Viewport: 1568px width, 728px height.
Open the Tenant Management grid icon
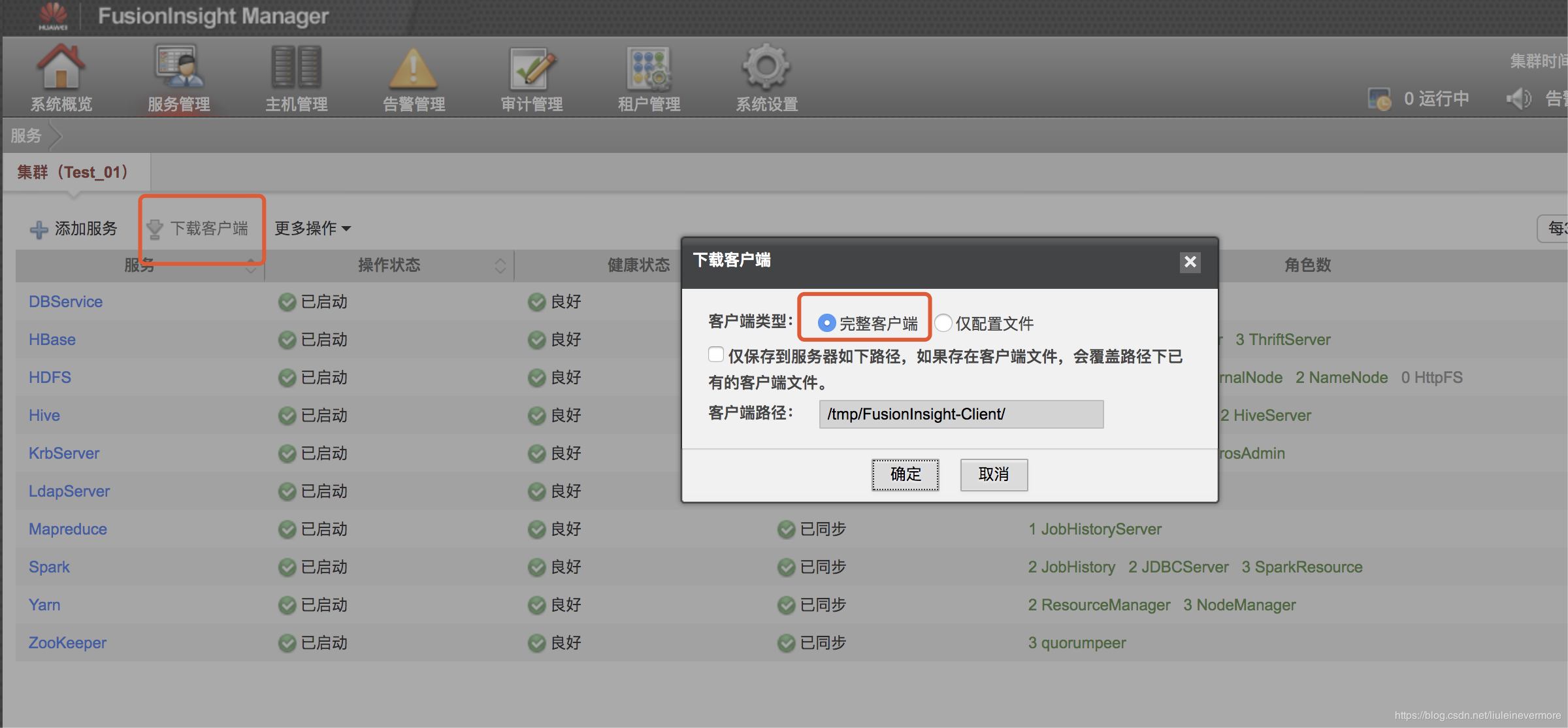click(649, 69)
